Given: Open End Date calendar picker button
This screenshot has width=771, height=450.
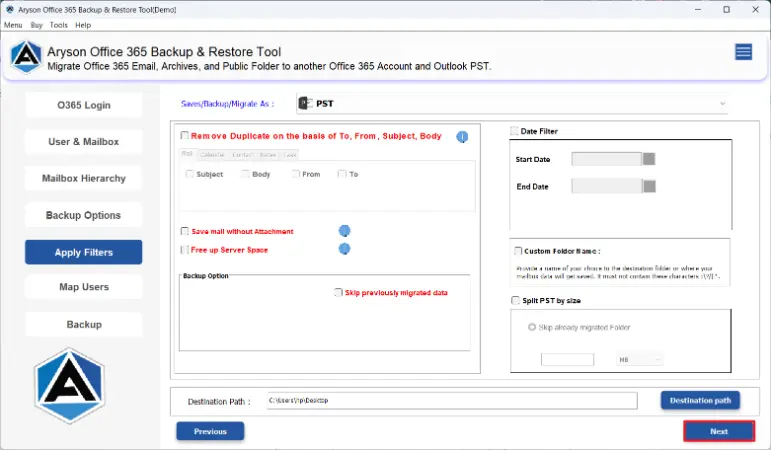Looking at the screenshot, I should (650, 186).
